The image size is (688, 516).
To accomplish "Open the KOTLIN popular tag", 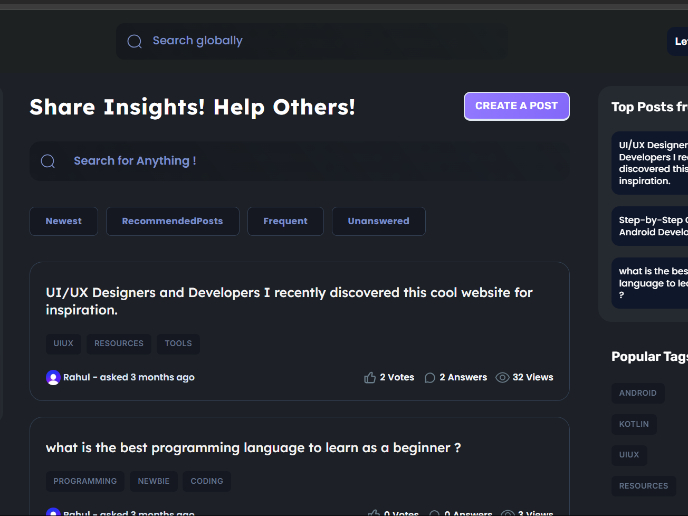I will (x=634, y=424).
